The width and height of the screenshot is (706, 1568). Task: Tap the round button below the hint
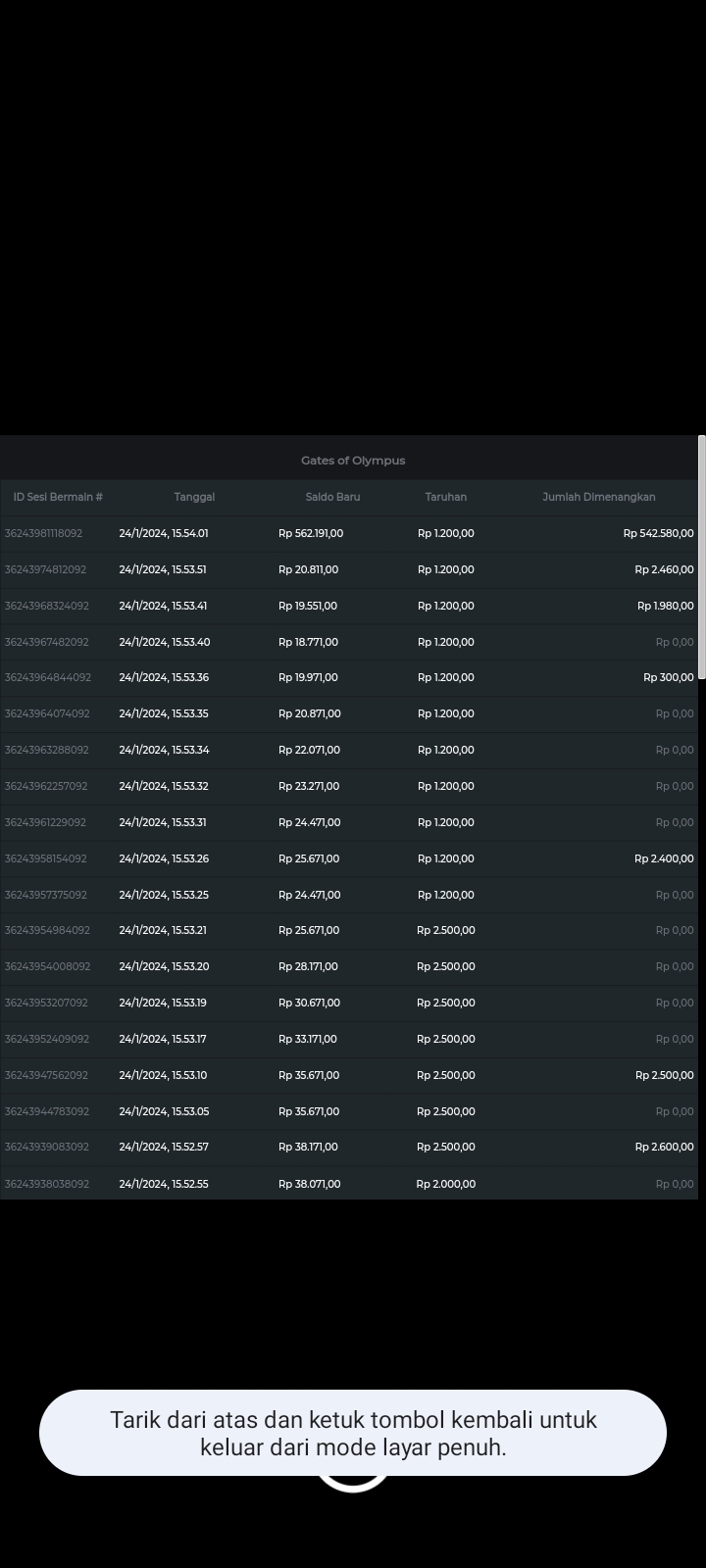point(353,1484)
